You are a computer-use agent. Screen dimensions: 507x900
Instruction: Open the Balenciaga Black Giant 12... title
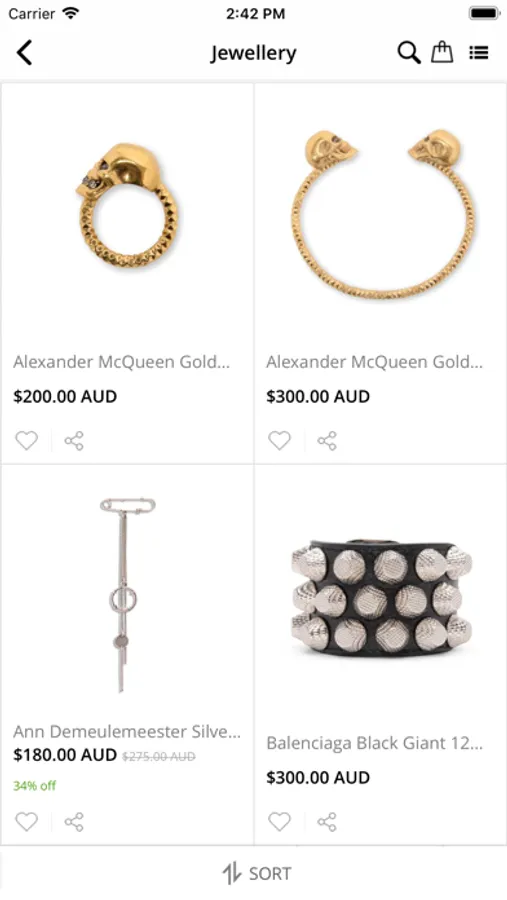374,743
